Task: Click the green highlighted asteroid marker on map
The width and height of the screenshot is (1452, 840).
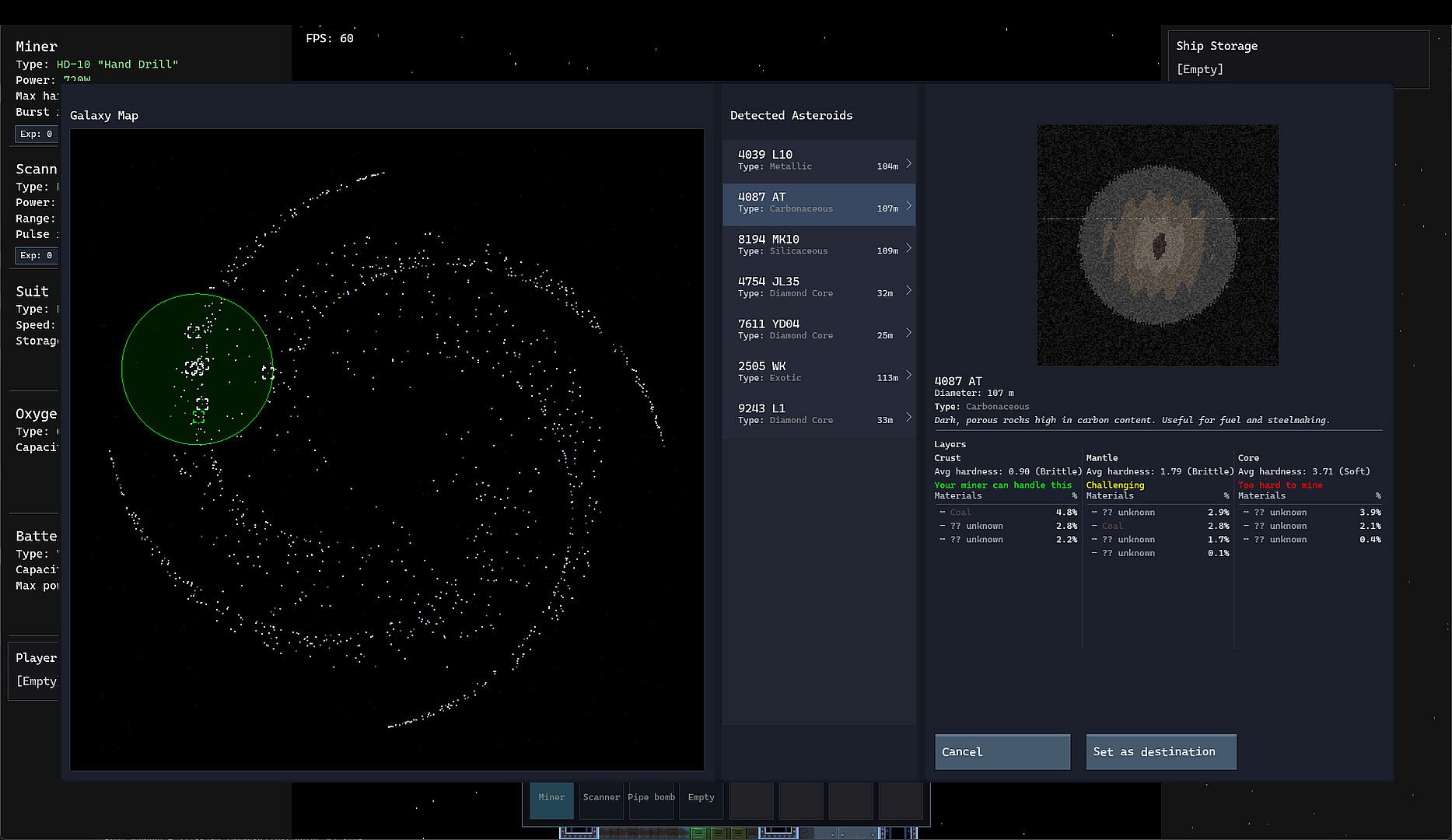Action: (x=198, y=417)
